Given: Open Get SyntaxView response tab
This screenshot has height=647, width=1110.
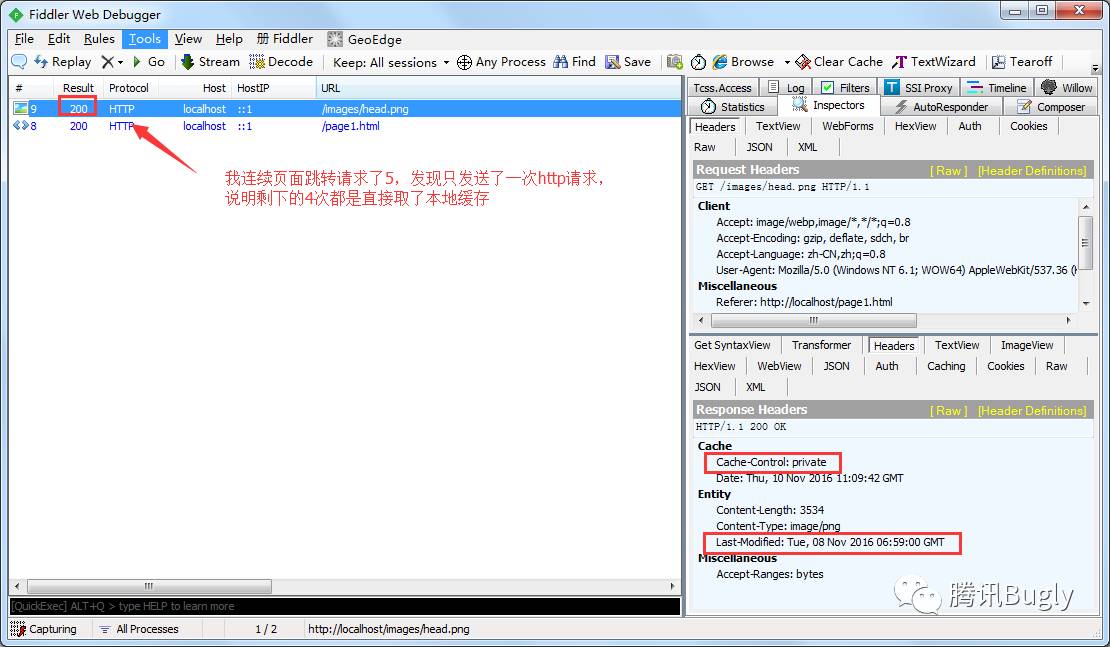Looking at the screenshot, I should 732,345.
